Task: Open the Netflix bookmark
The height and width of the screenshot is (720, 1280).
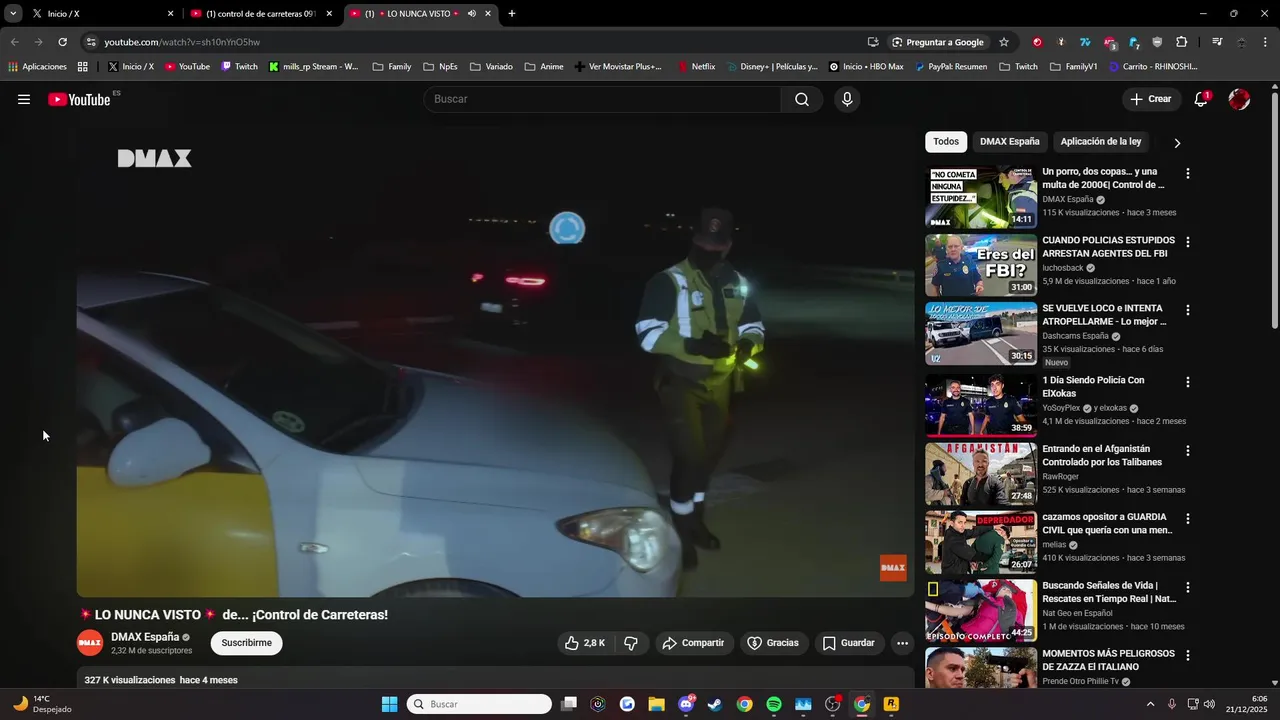Action: coord(696,67)
